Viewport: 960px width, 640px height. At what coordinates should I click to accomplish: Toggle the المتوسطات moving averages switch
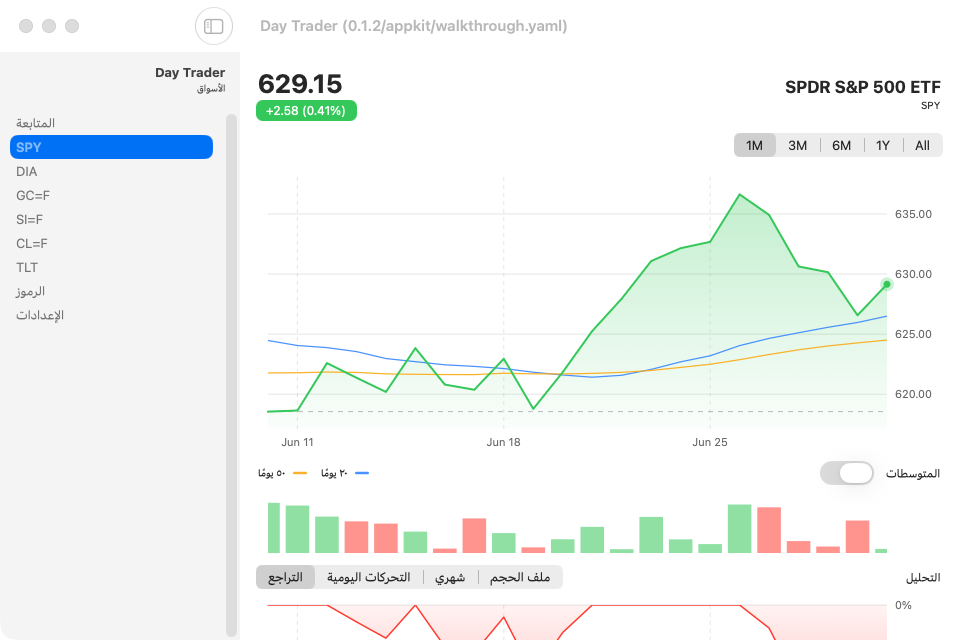click(x=847, y=473)
